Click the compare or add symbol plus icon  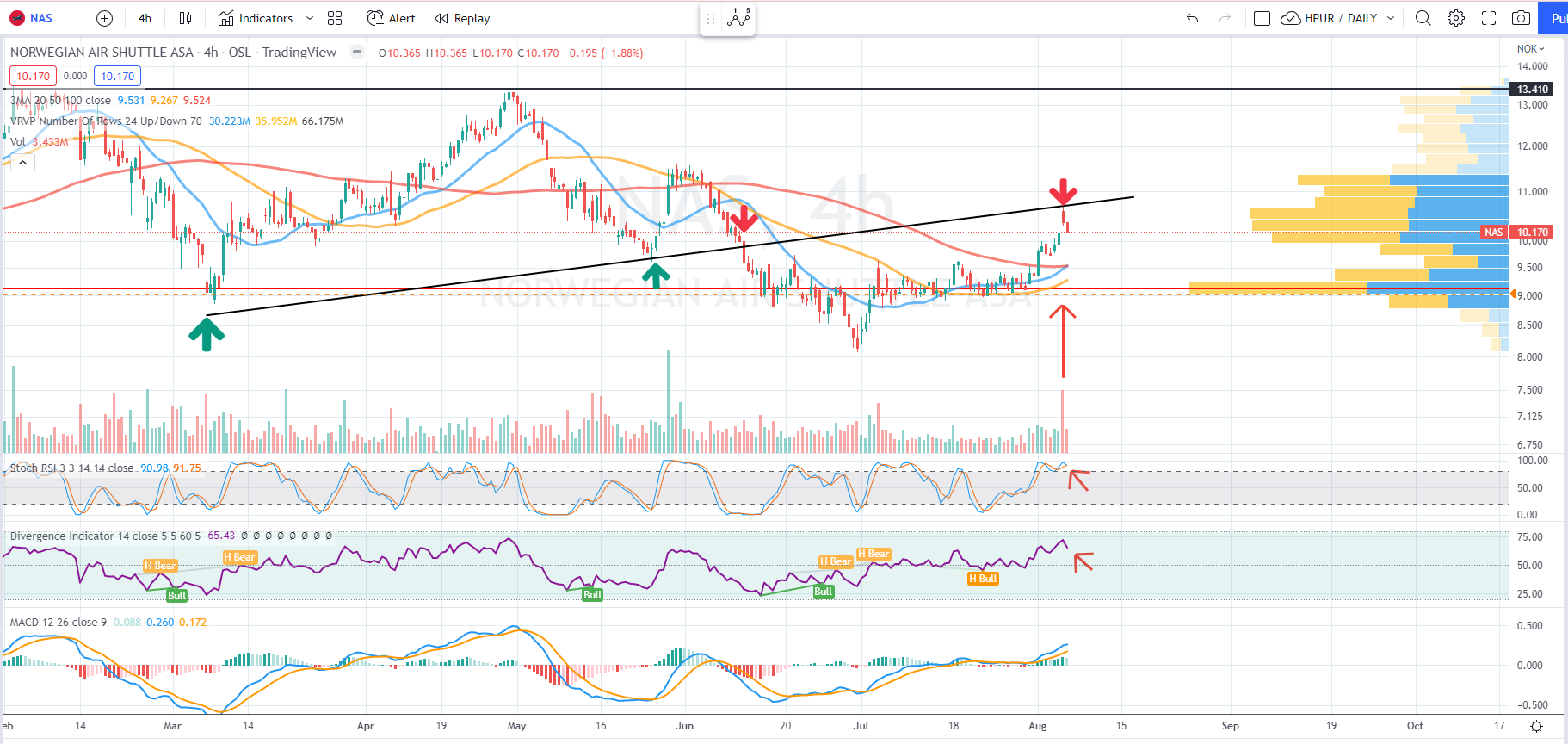(104, 18)
